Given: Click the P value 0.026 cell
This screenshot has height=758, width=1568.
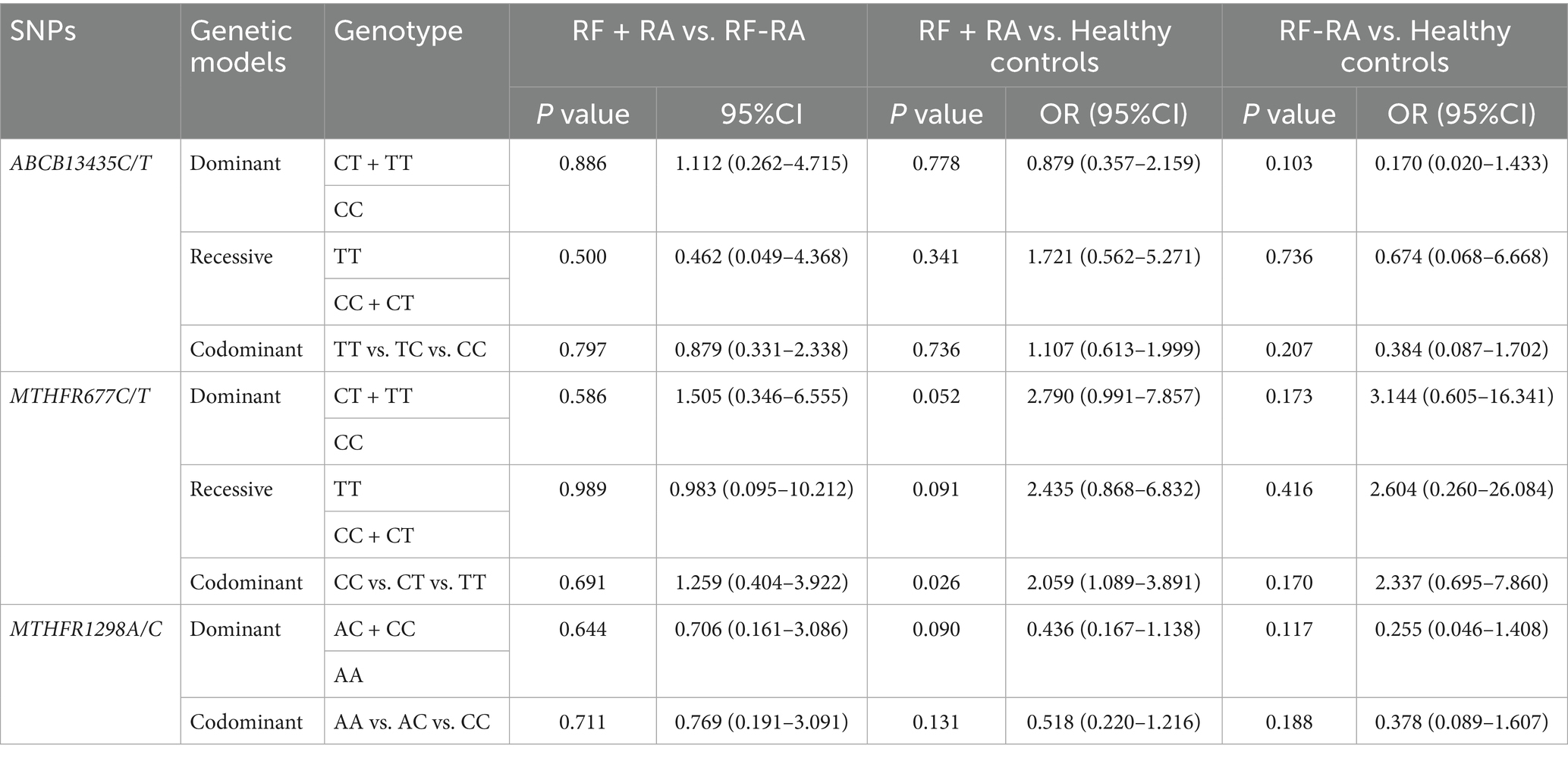Looking at the screenshot, I should tap(936, 582).
